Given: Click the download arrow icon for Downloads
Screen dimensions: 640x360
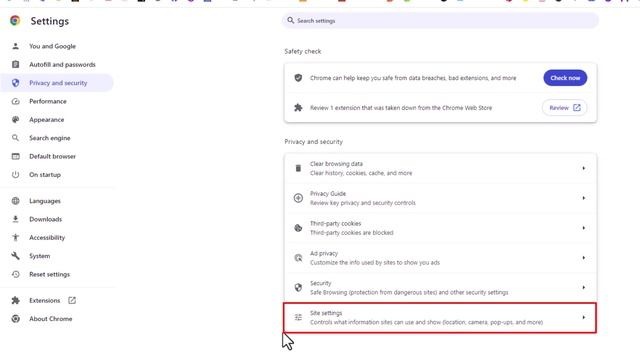Looking at the screenshot, I should click(16, 219).
